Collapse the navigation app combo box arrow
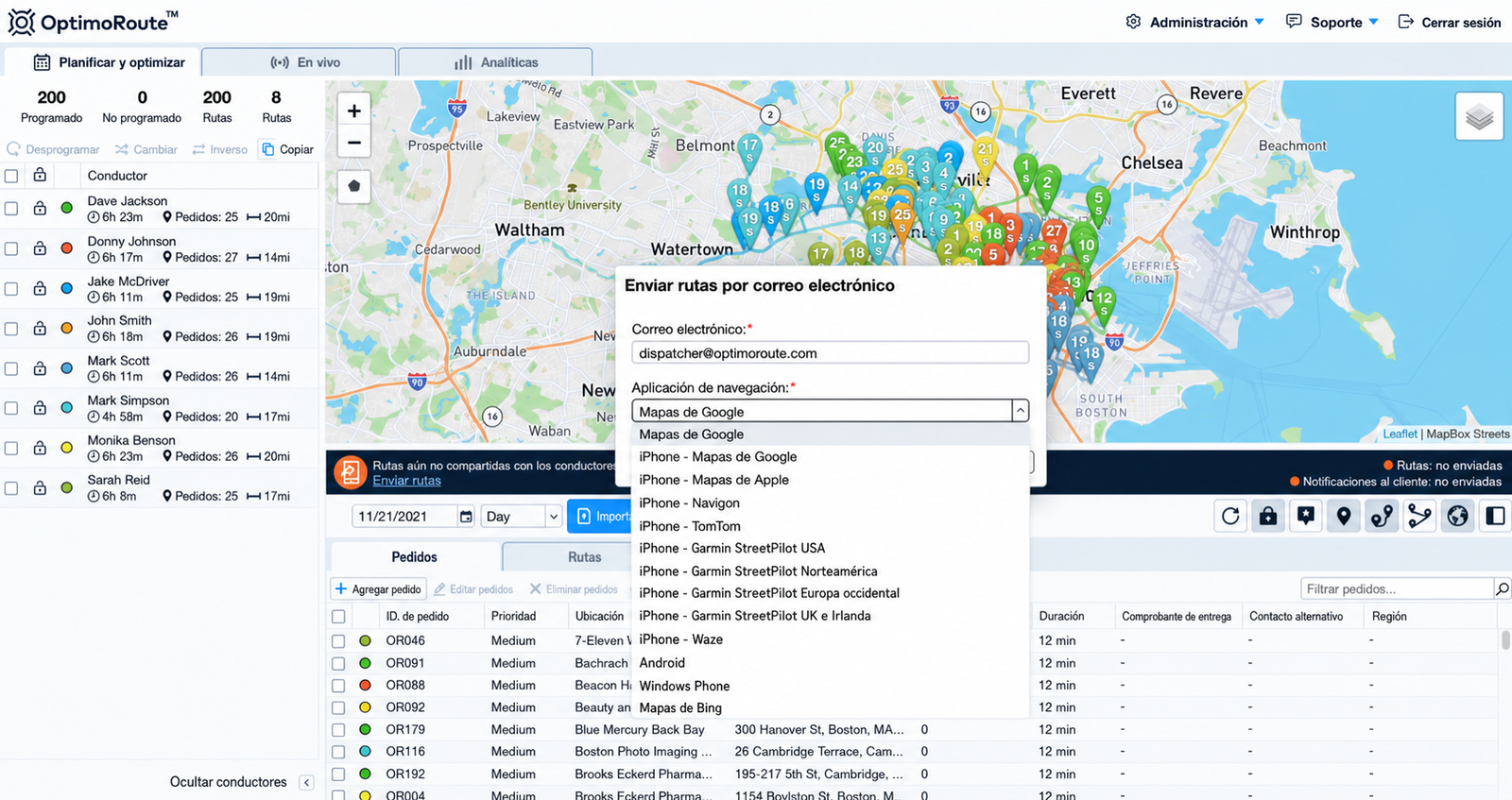The height and width of the screenshot is (800, 1512). (1020, 411)
